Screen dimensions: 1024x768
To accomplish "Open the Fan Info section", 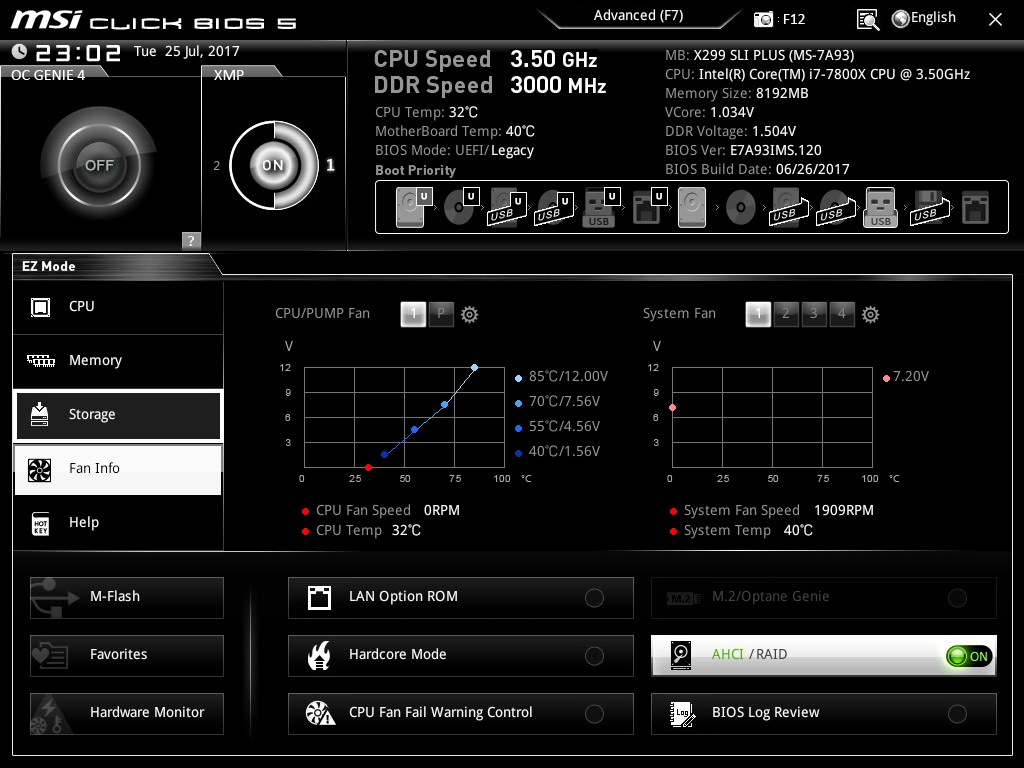I will [118, 469].
